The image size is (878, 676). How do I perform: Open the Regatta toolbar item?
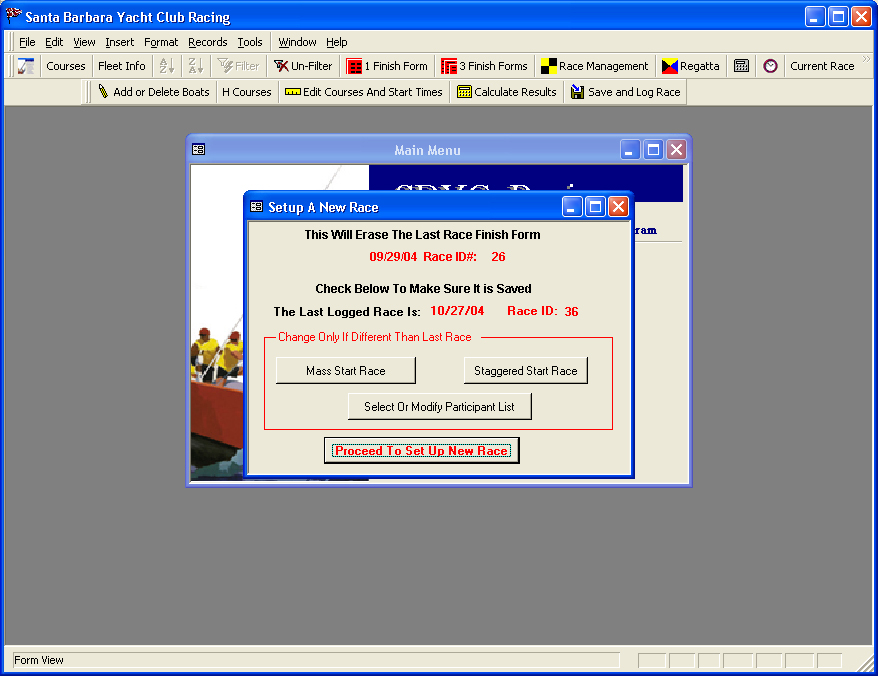[690, 66]
